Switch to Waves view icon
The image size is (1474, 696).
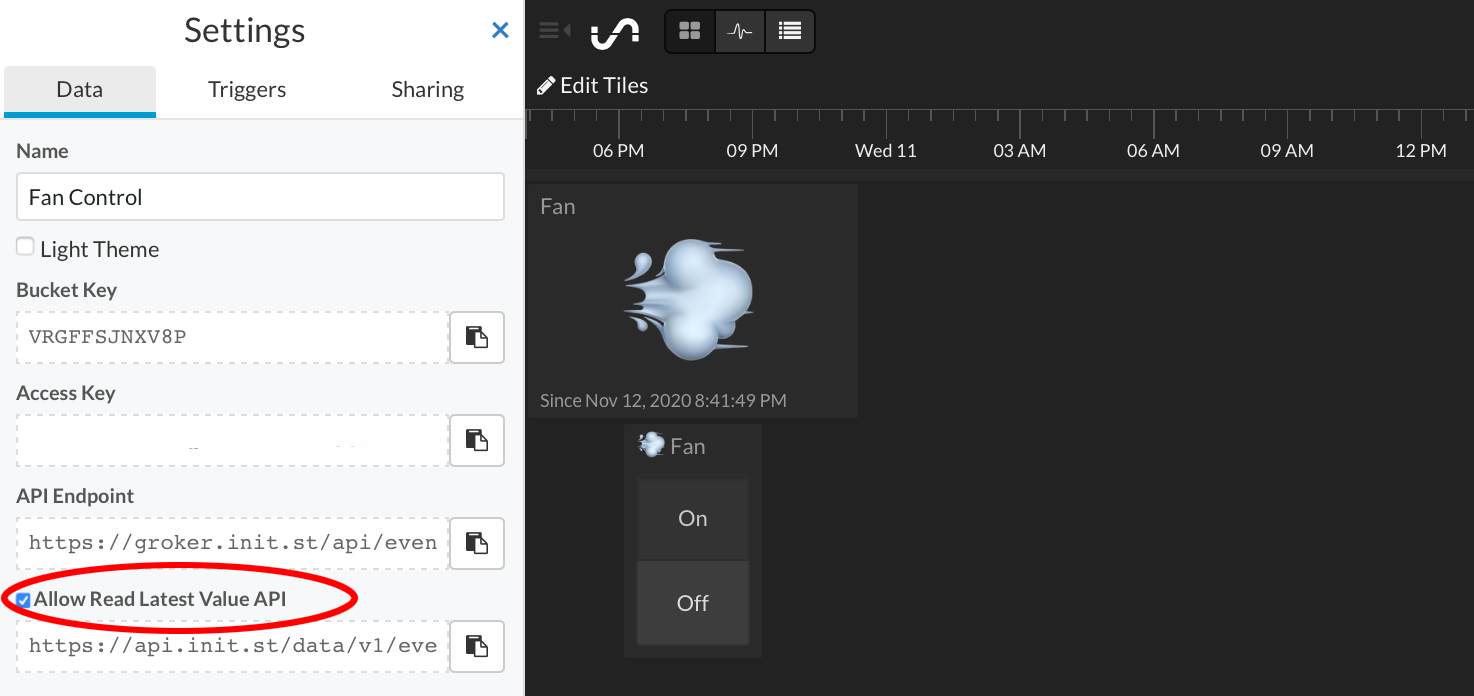(x=740, y=31)
